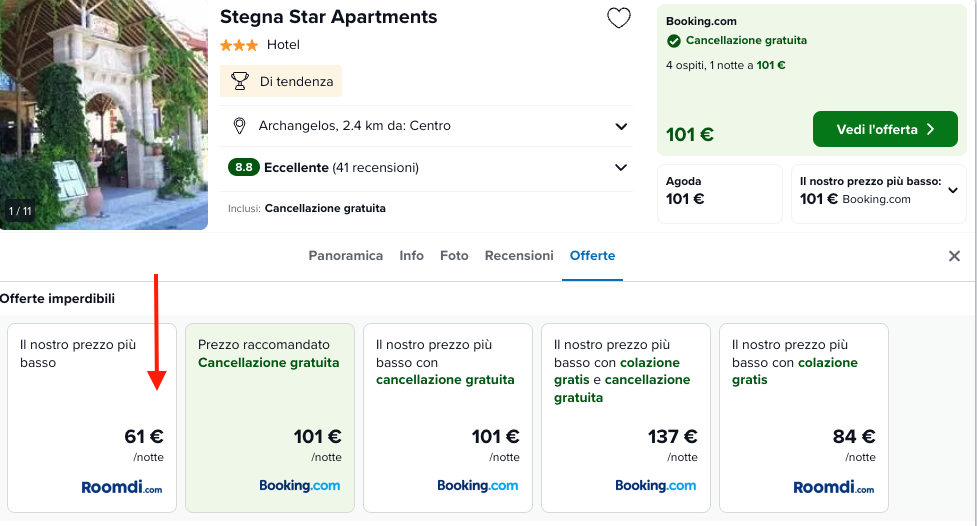Choose the 84 € Roomdi breakfast offer card
This screenshot has height=526, width=977.
point(804,418)
